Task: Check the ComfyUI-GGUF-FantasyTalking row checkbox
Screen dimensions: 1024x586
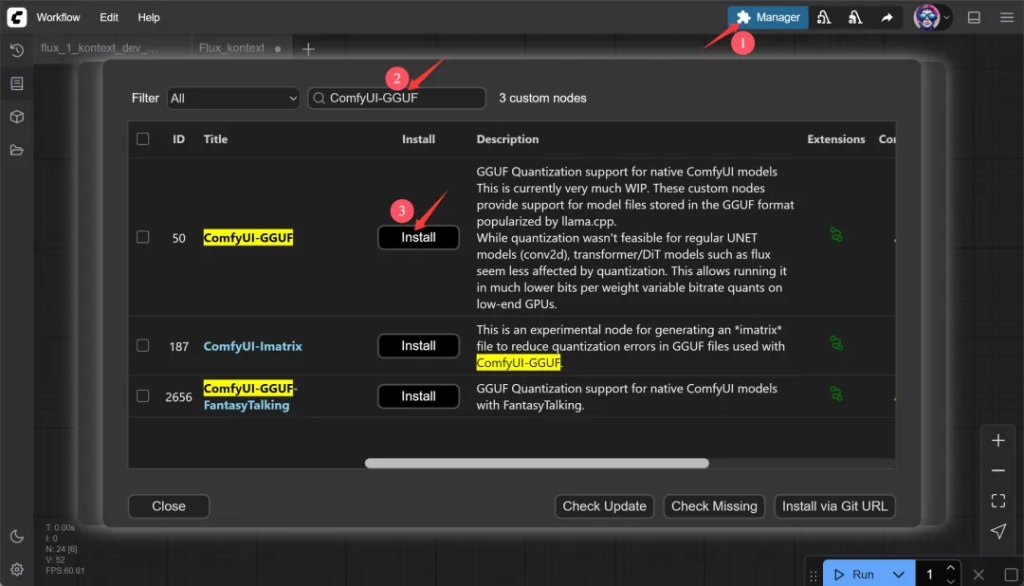Action: (142, 396)
